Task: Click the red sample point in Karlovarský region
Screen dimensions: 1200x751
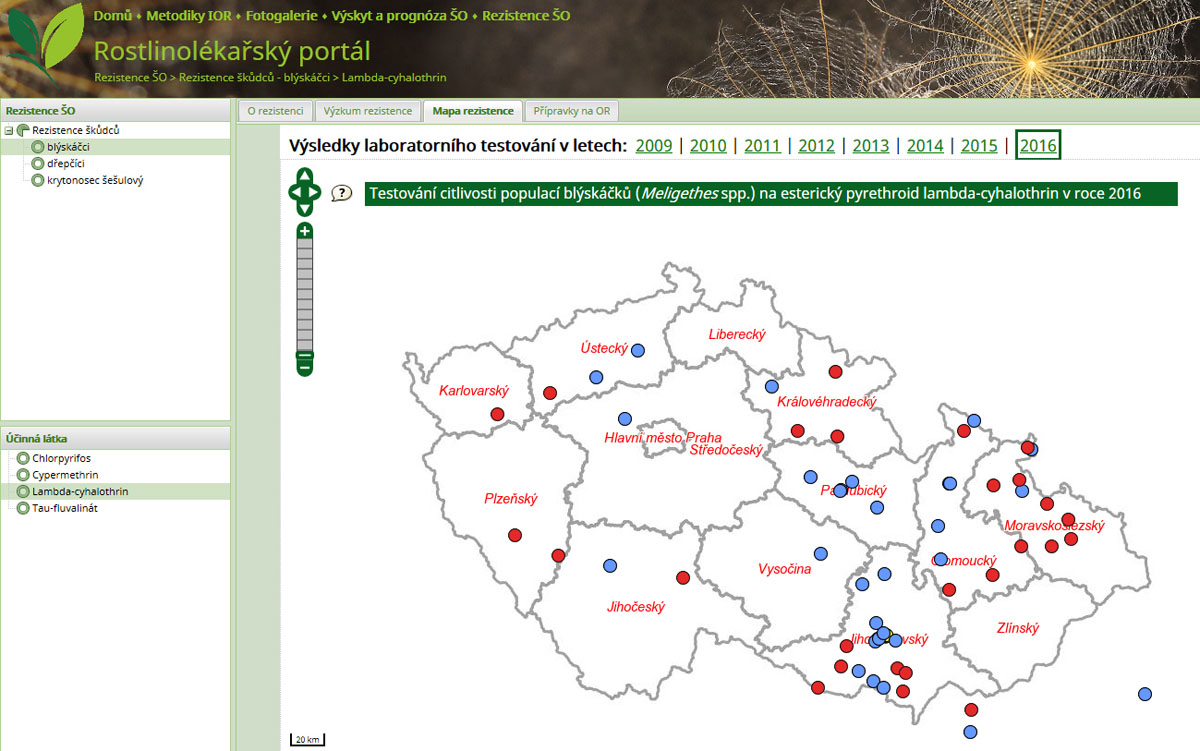Action: coord(498,414)
